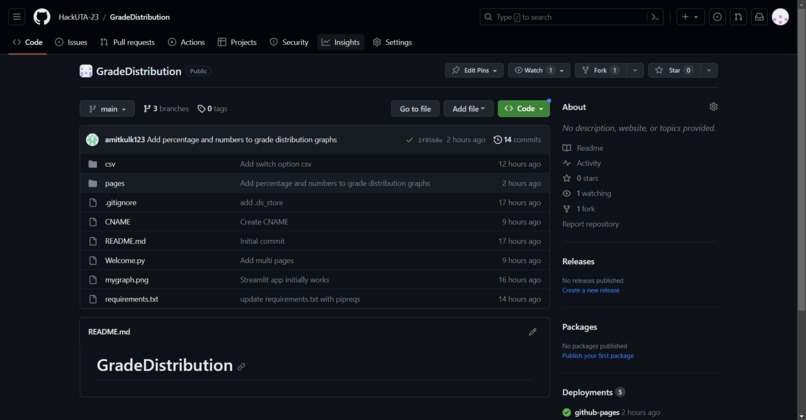Open the Pull requests tab
806x420 pixels.
pos(127,42)
